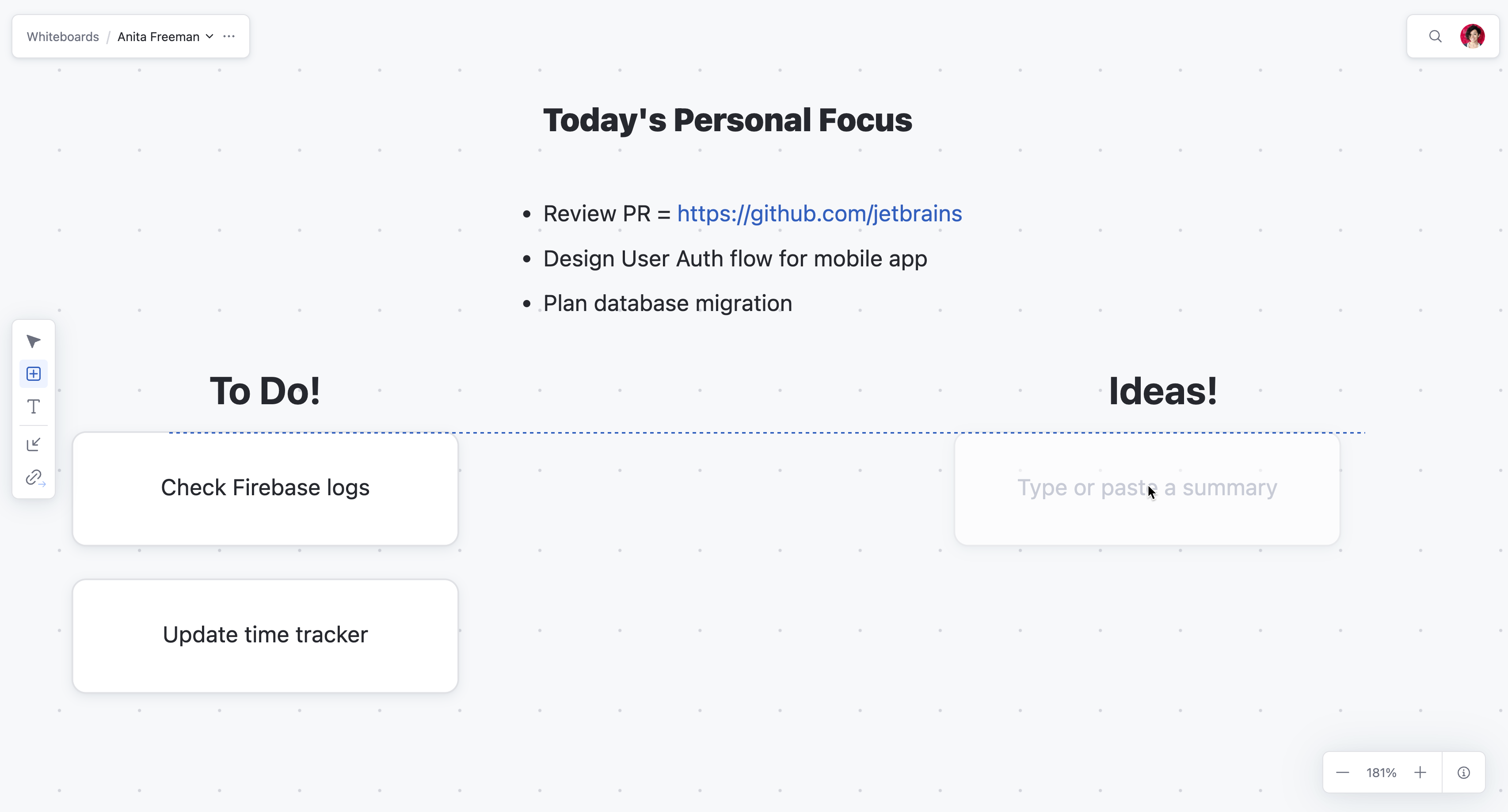Select the connector arrow tool
Viewport: 1508px width, 812px height.
tap(33, 444)
